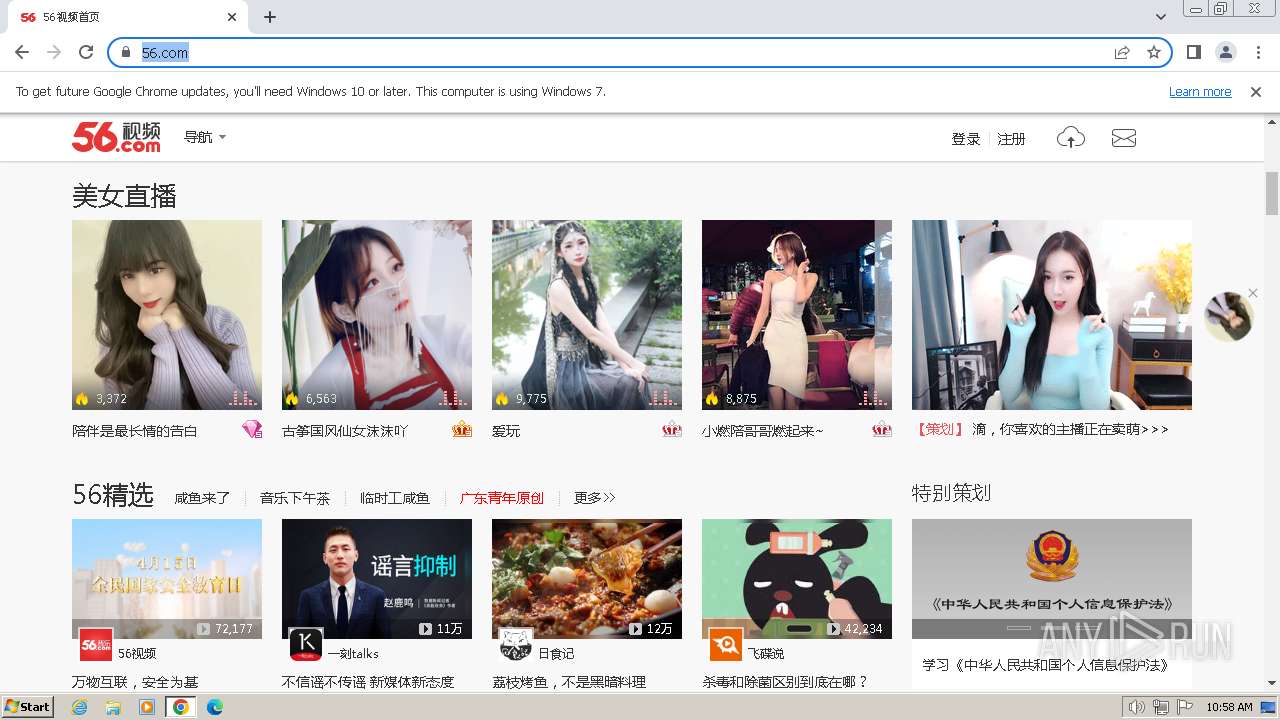The height and width of the screenshot is (720, 1280).
Task: Click the 一刻talks channel avatar icon
Action: click(x=306, y=645)
